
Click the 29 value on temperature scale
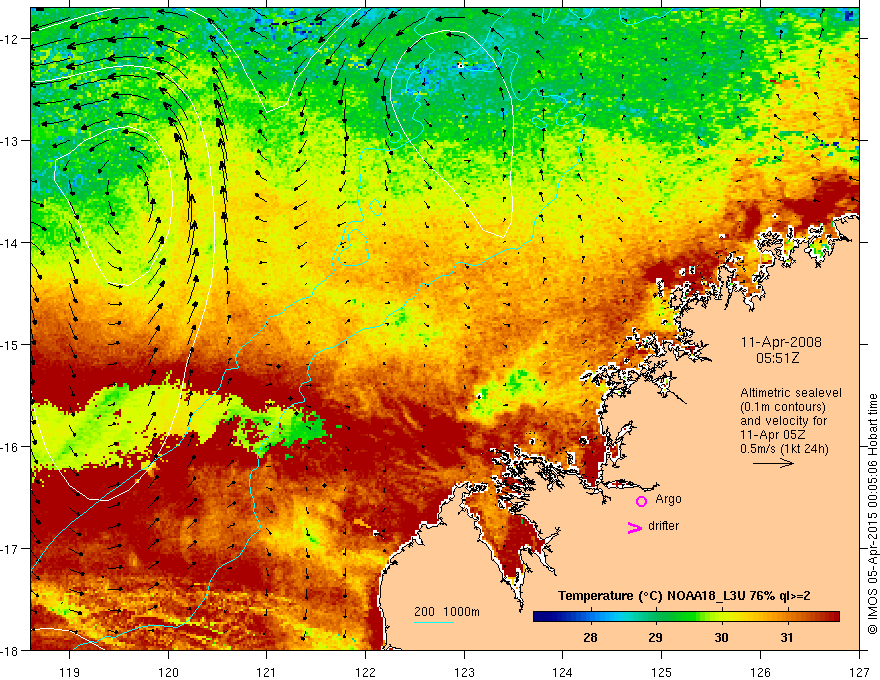click(x=655, y=637)
